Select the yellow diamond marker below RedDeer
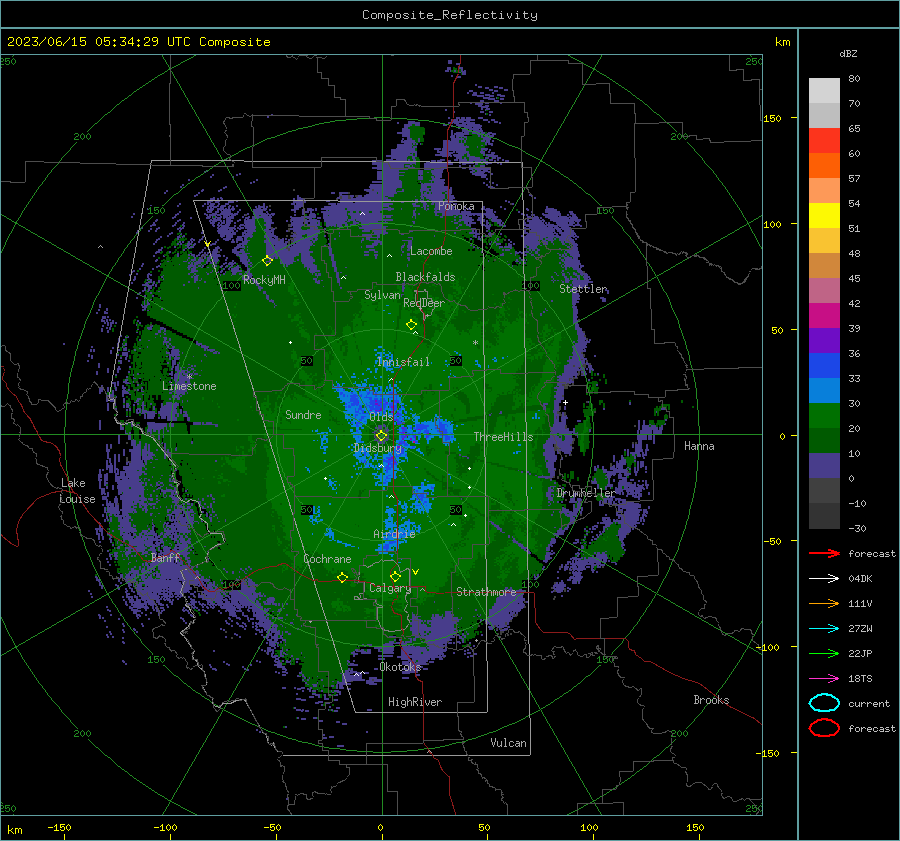 pos(411,325)
